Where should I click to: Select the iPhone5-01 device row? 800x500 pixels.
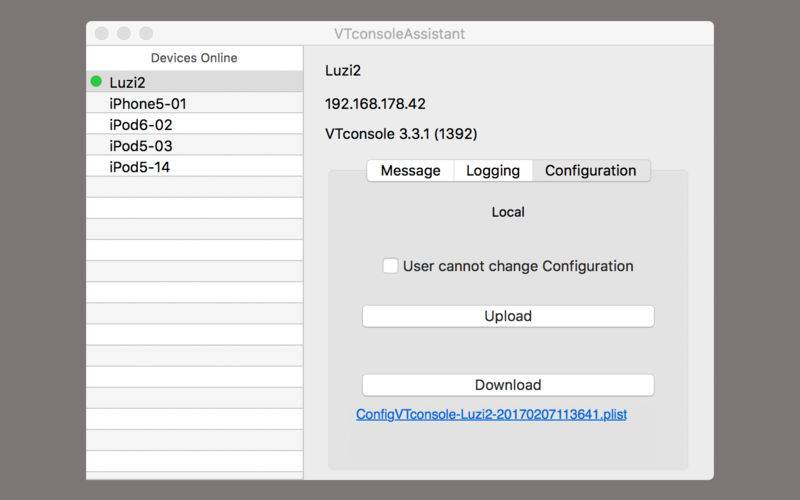coord(194,103)
